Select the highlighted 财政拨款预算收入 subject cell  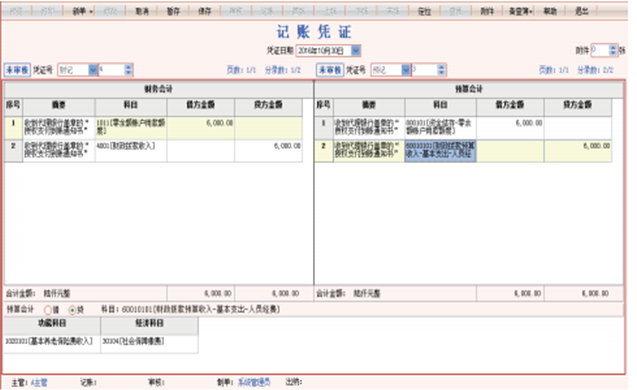tap(440, 150)
